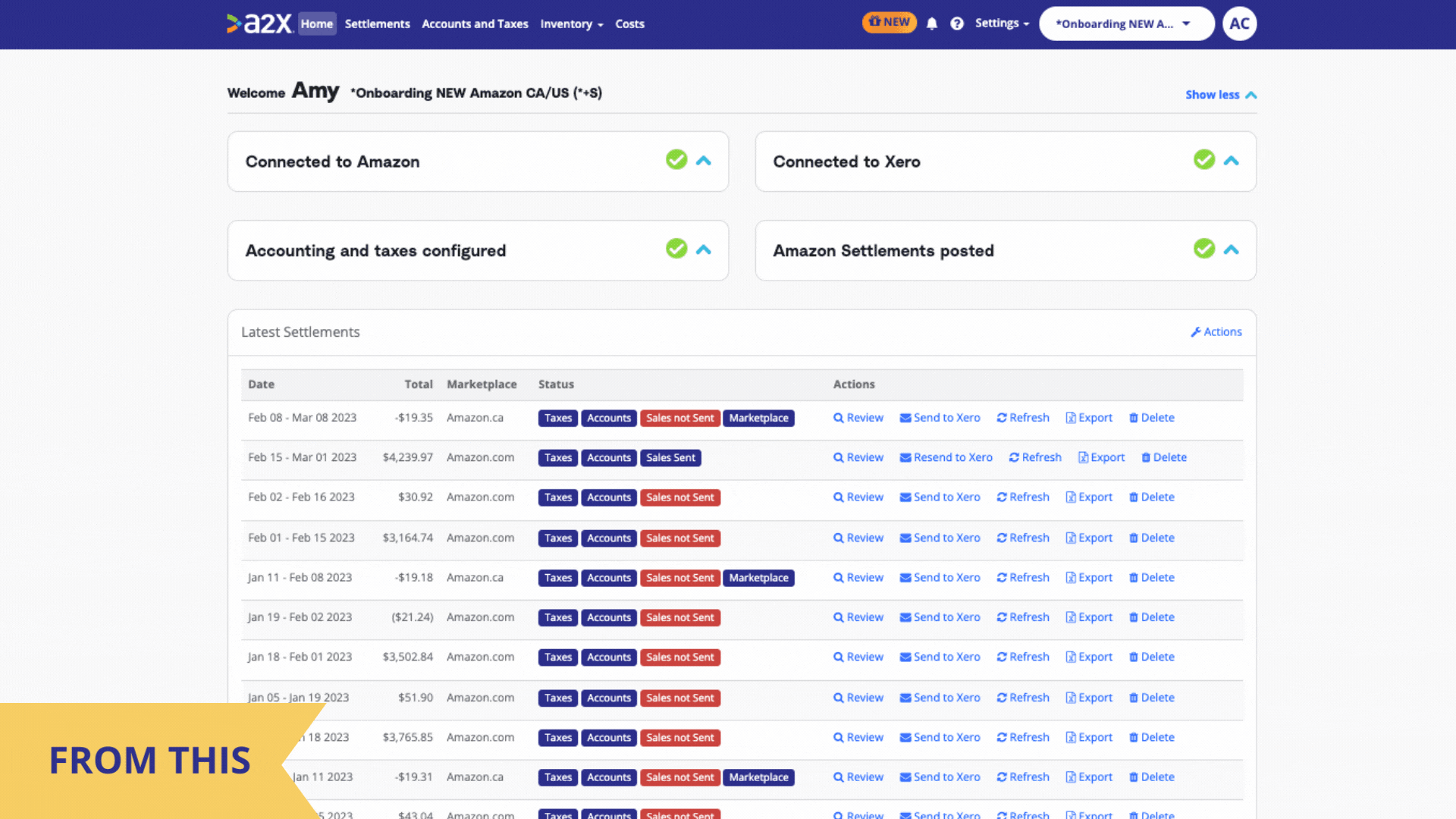Open the notifications bell
The height and width of the screenshot is (819, 1456).
click(932, 24)
